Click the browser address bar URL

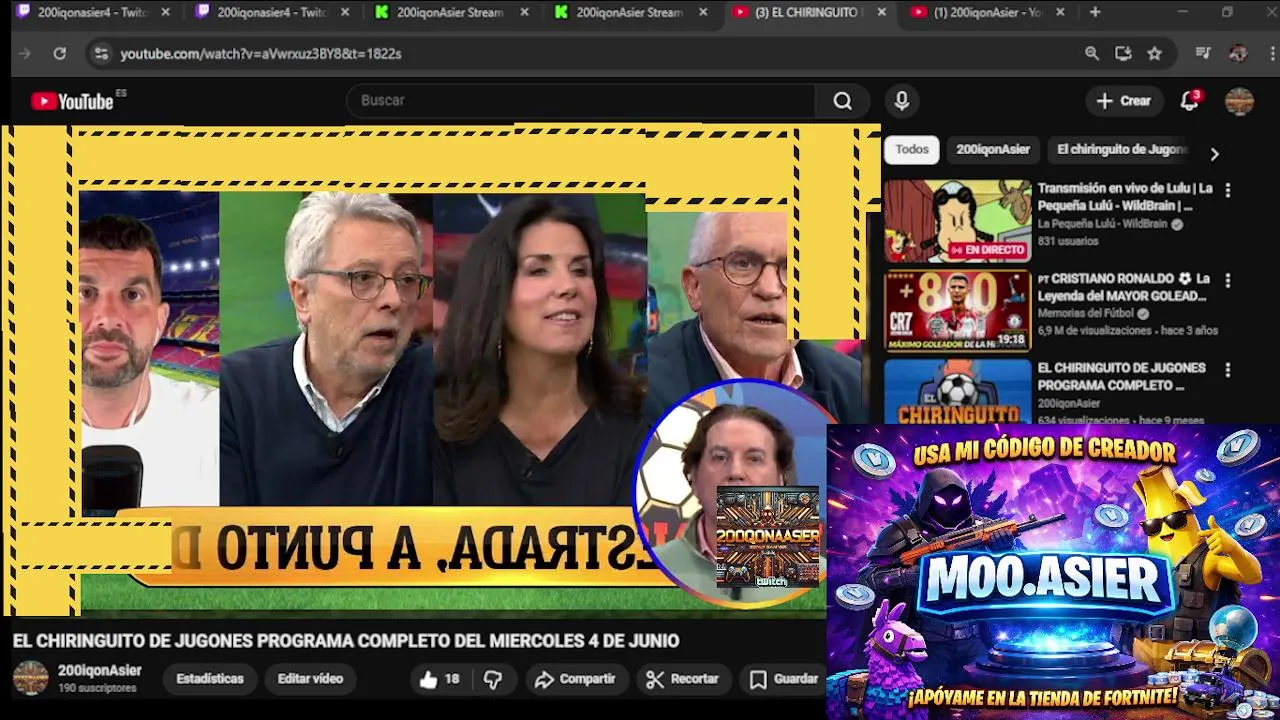(261, 54)
